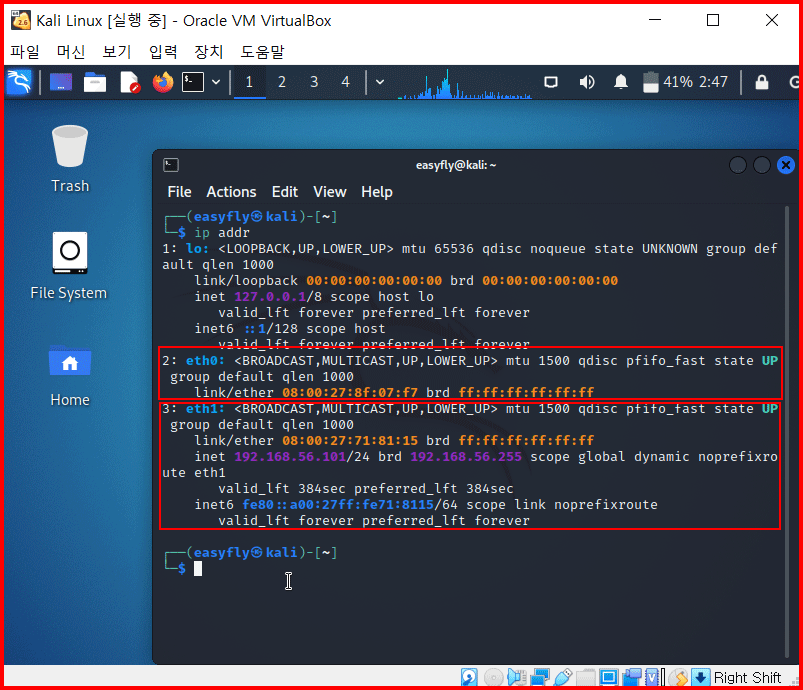Click the audio status icon in VirtualBox
Viewport: 803px width, 690px height.
[x=517, y=677]
